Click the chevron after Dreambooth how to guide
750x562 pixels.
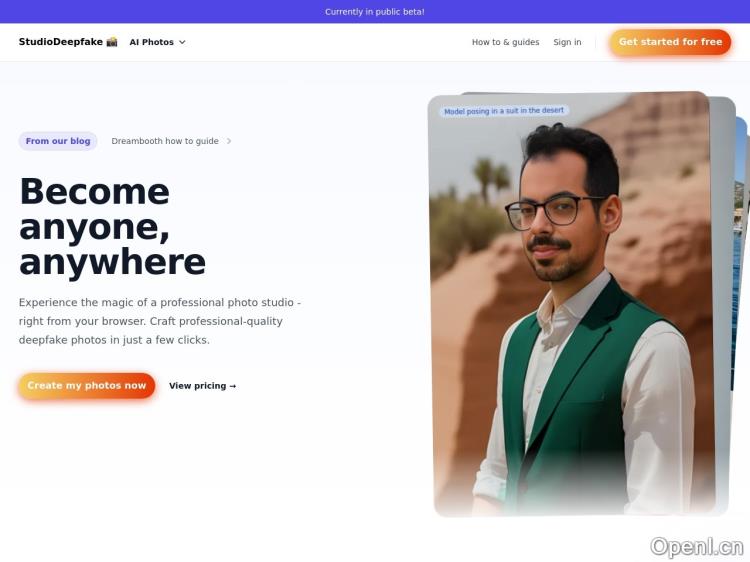229,141
